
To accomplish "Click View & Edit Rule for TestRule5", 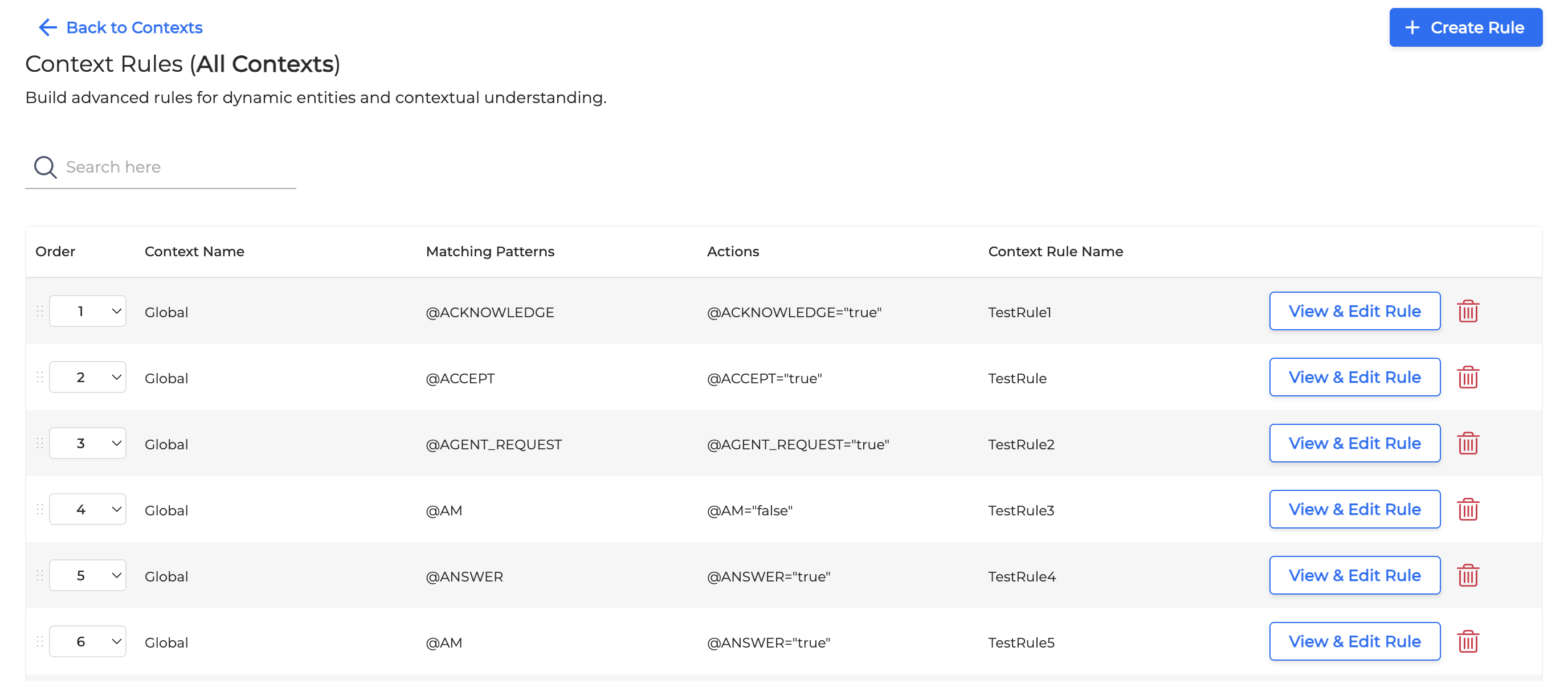I will pyautogui.click(x=1354, y=641).
